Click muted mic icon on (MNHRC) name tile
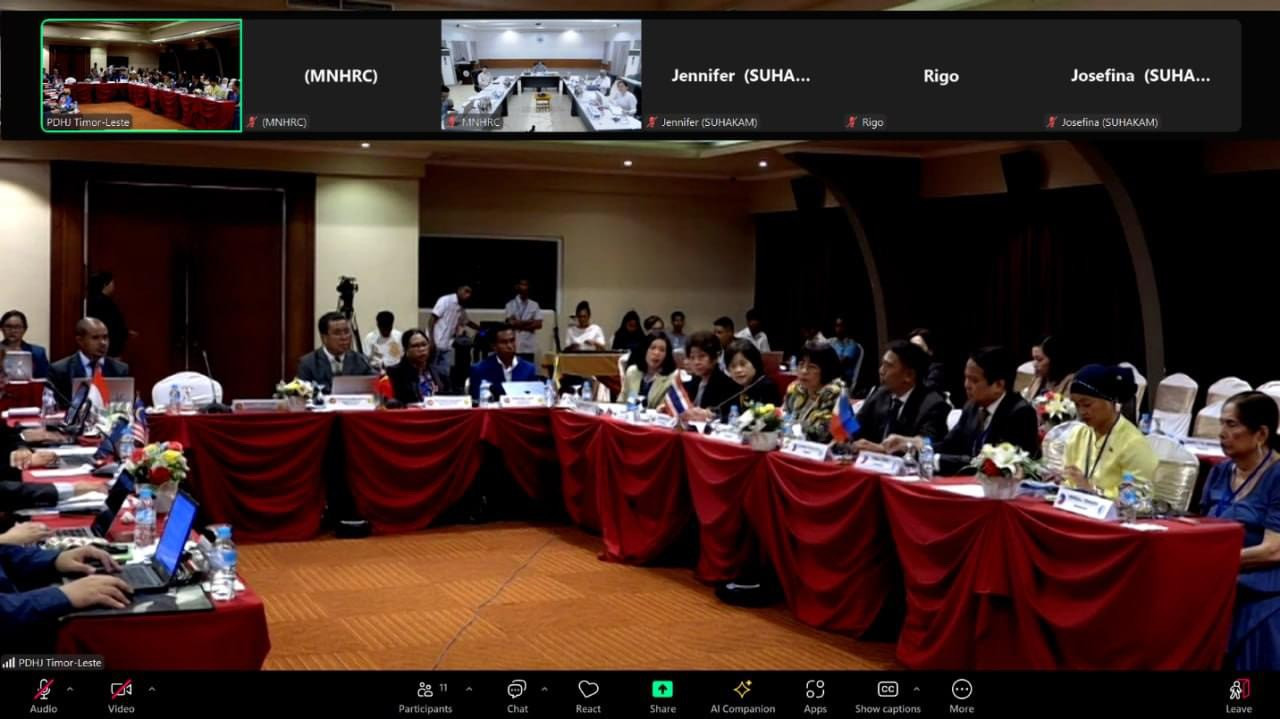 click(252, 122)
